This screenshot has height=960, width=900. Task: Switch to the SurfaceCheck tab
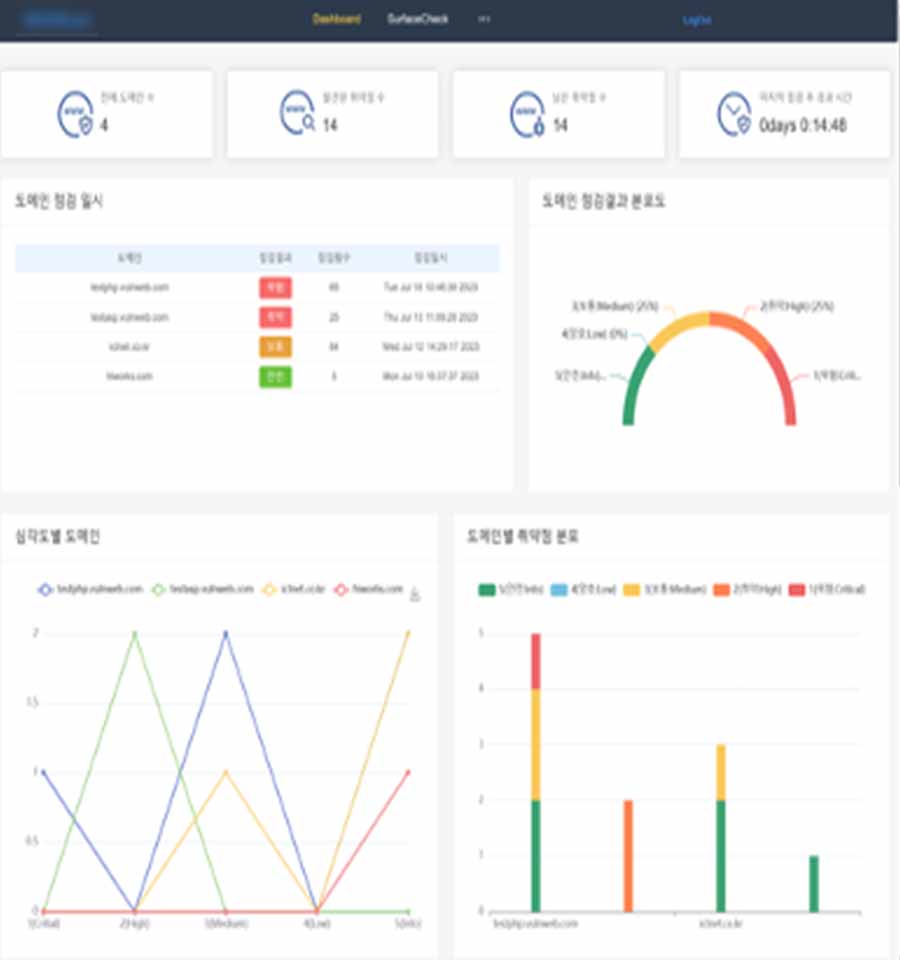click(418, 19)
